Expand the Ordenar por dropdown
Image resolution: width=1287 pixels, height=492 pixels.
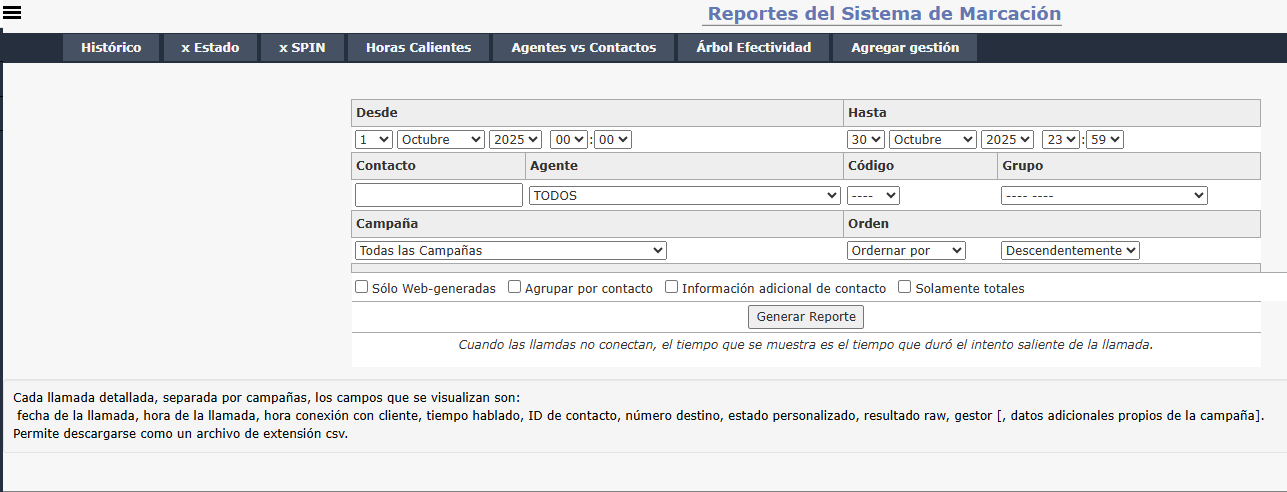coord(906,251)
